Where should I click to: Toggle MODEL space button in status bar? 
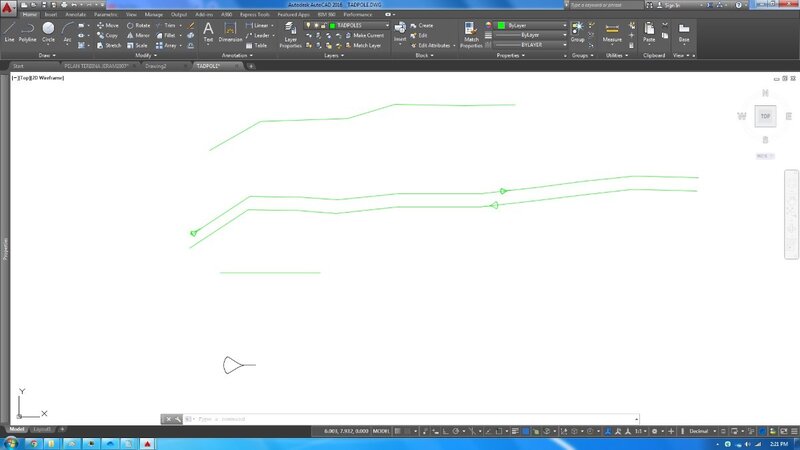coord(381,431)
